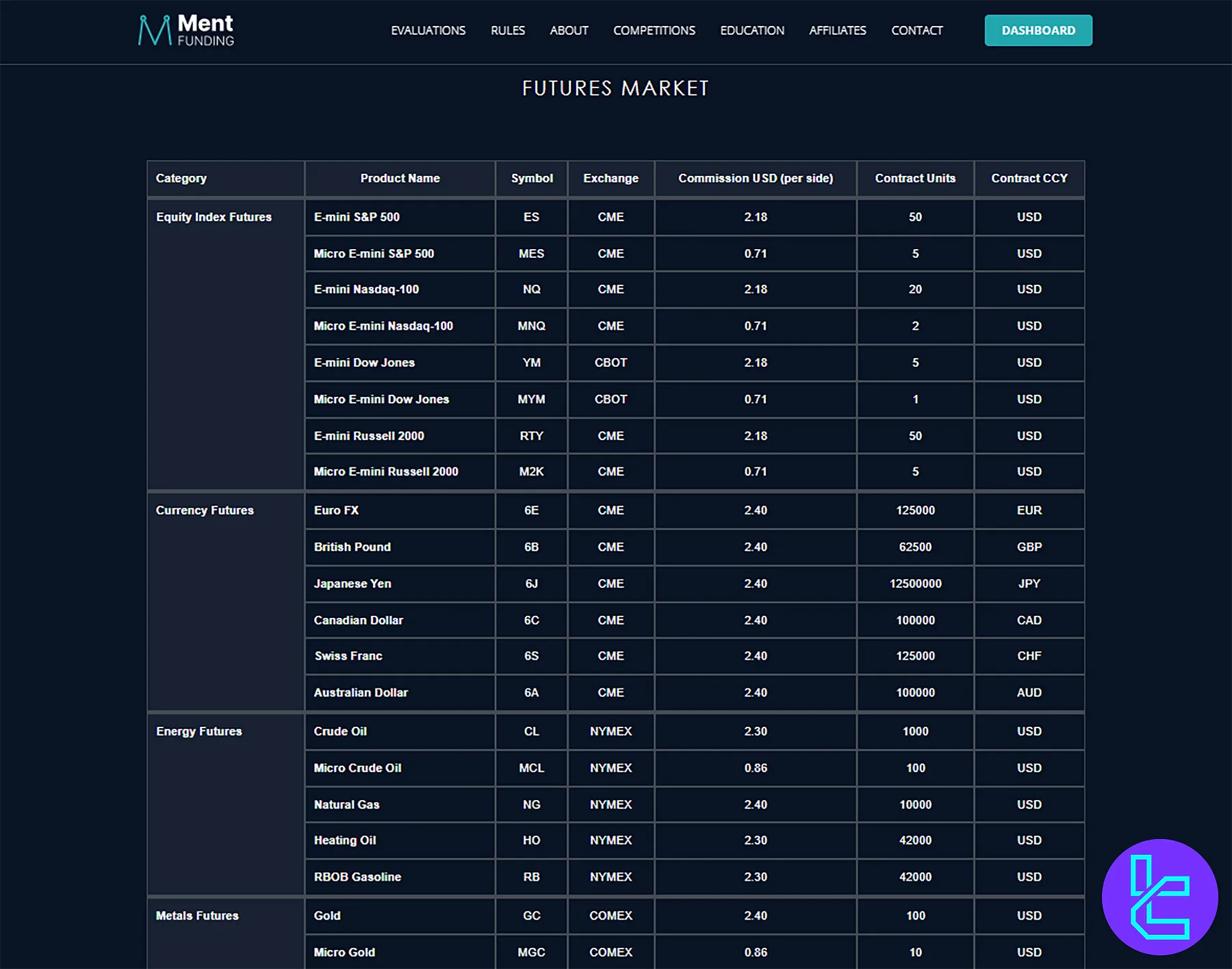Click the E-mini Russell 2000 product name
Viewport: 1232px width, 969px height.
pos(369,436)
